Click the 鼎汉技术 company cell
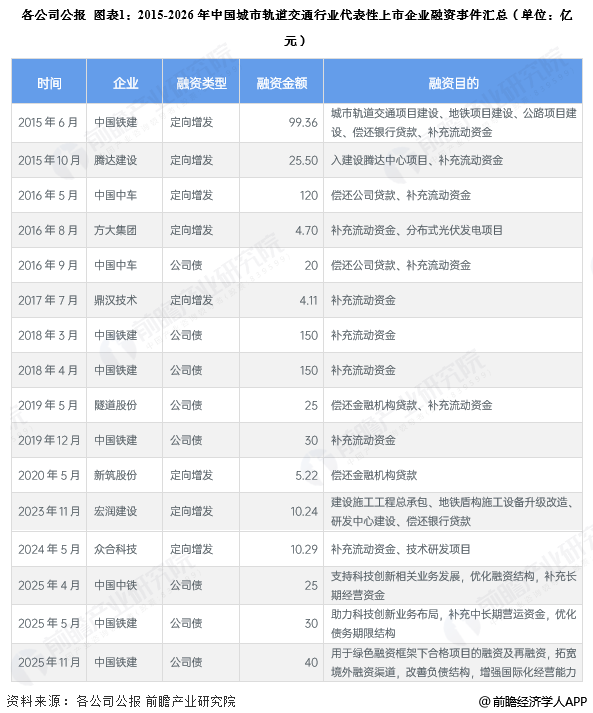 [x=125, y=300]
